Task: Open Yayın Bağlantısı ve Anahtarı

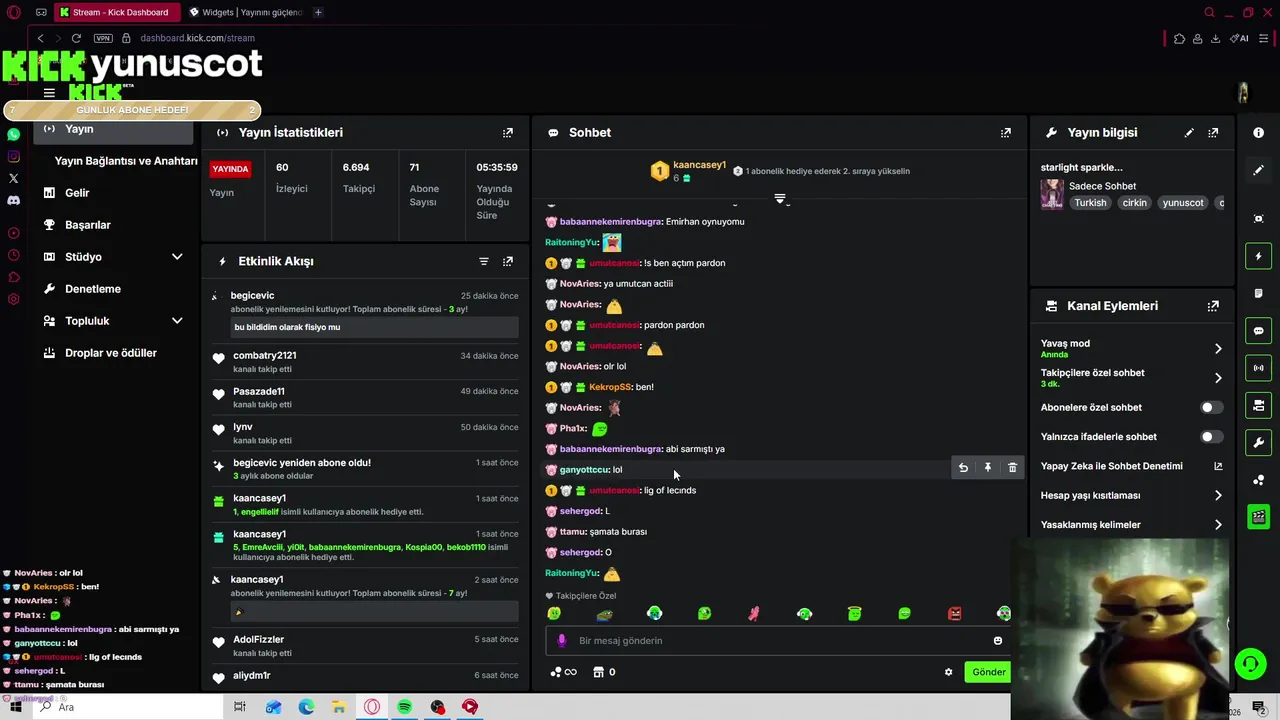Action: click(126, 161)
